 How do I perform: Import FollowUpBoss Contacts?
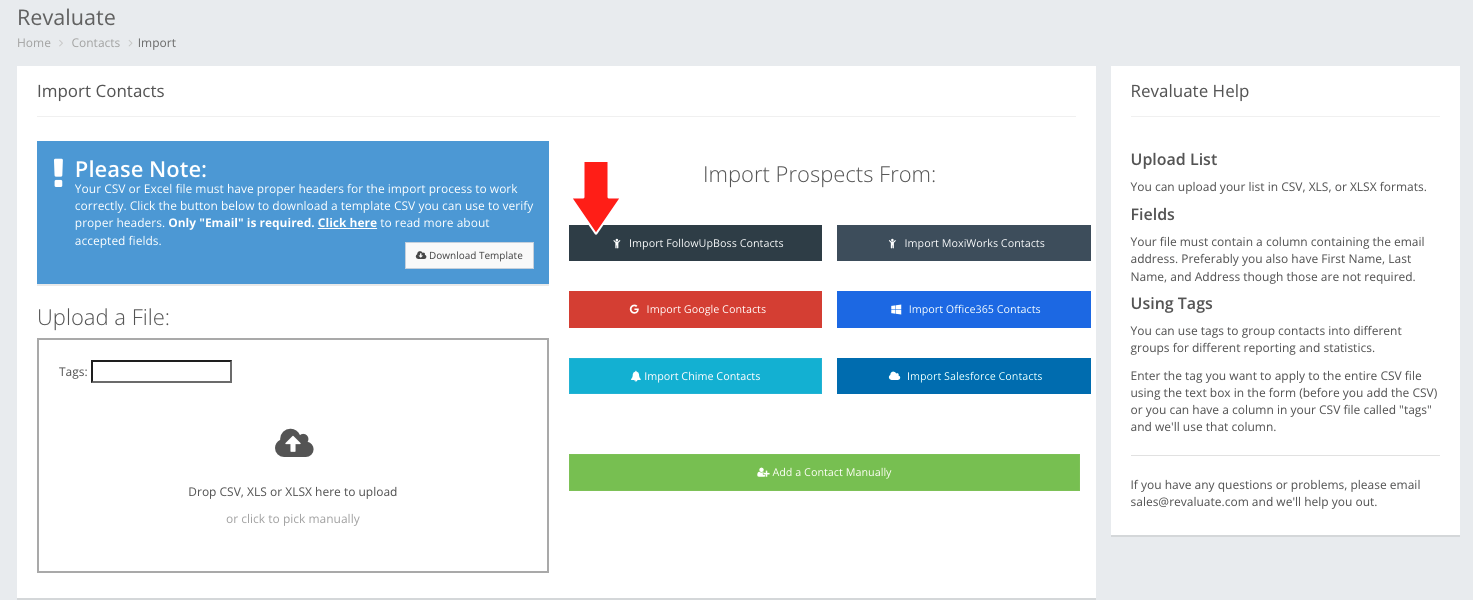point(695,243)
